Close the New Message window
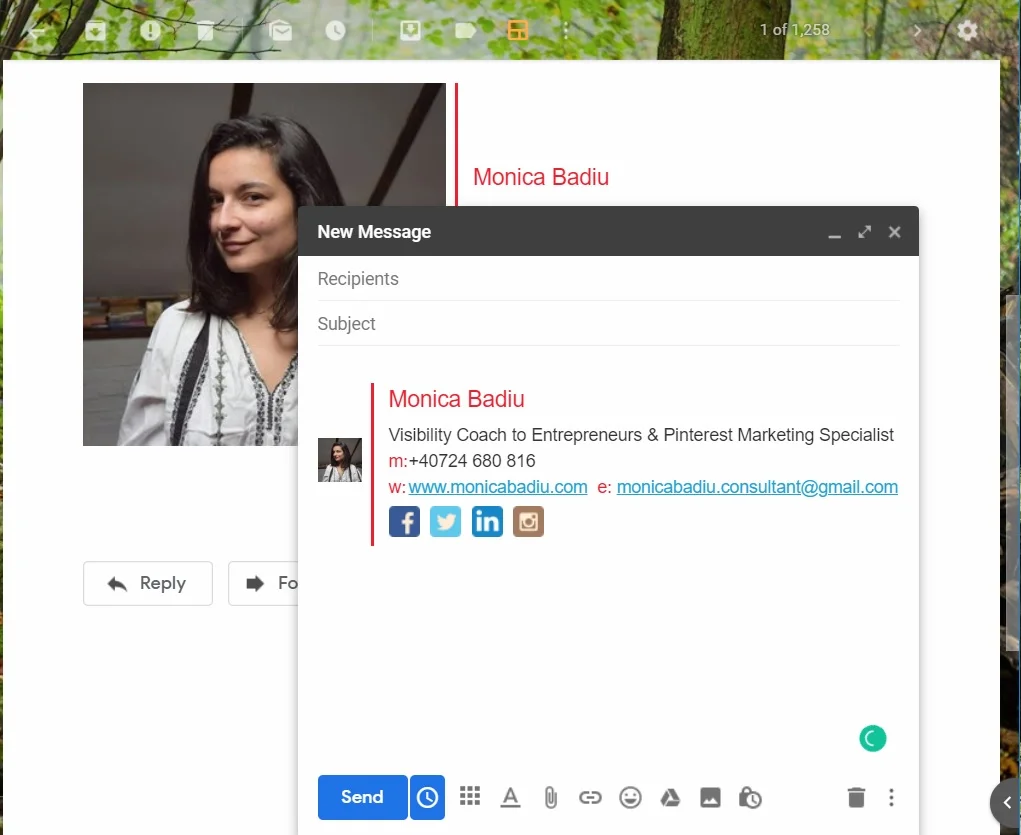 (895, 232)
